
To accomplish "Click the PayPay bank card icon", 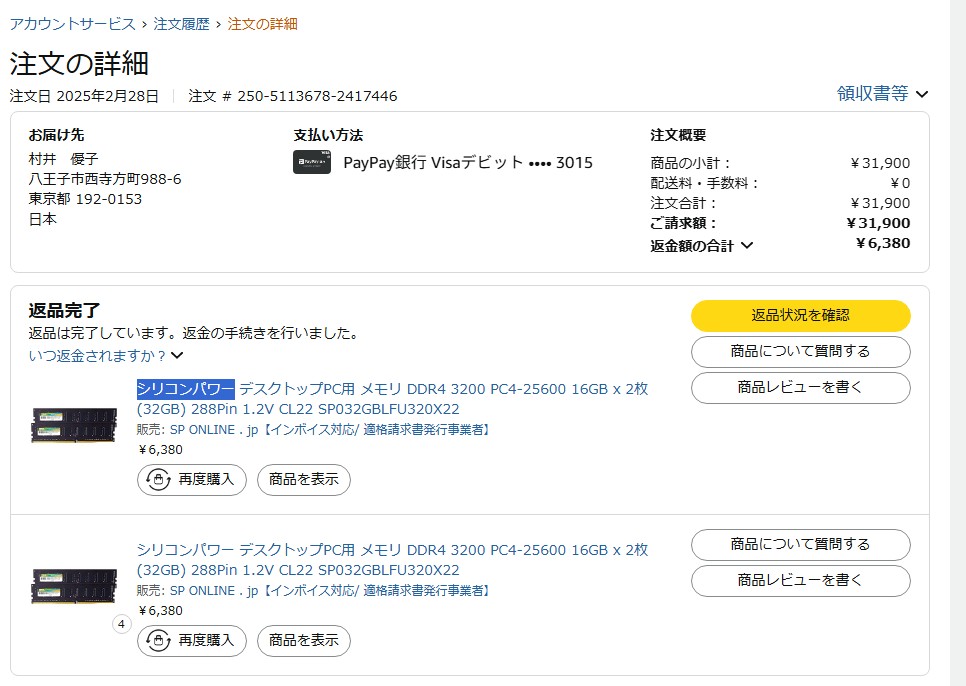I will pos(311,162).
